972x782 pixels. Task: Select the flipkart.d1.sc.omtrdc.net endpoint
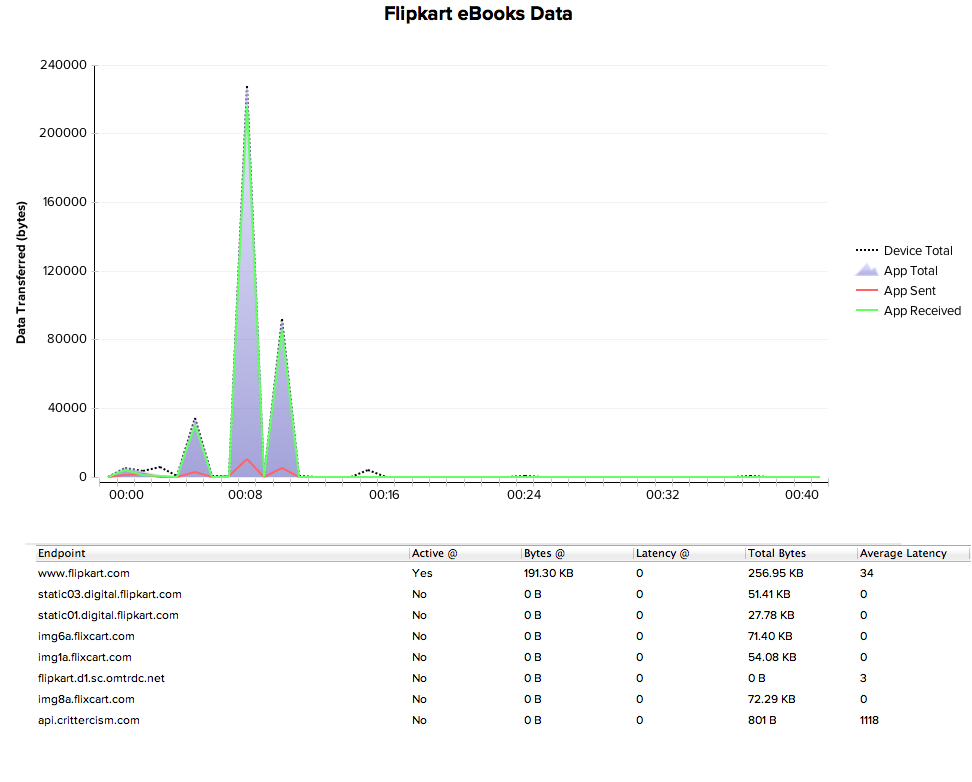[101, 678]
